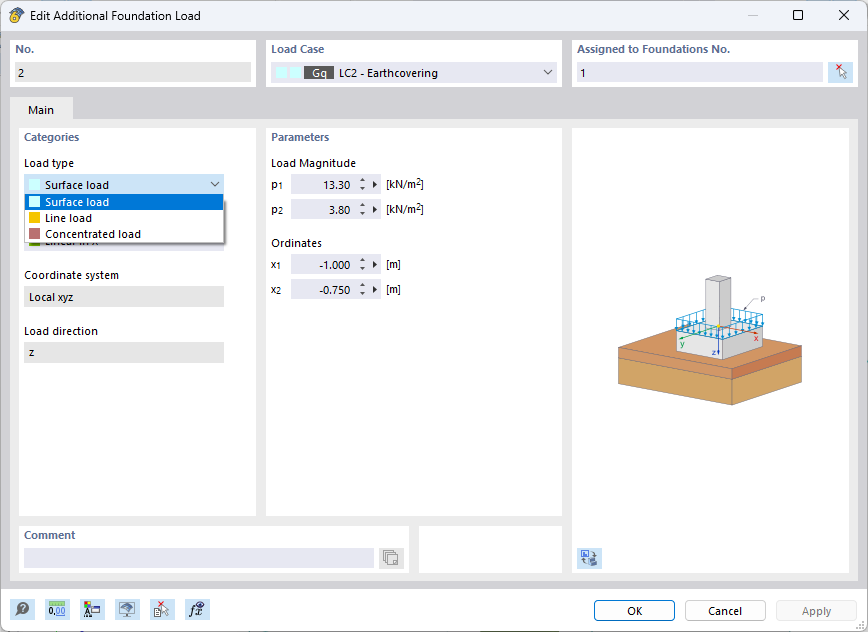Image resolution: width=868 pixels, height=632 pixels.
Task: Close the Edit Additional Foundation Load dialog
Action: point(844,15)
